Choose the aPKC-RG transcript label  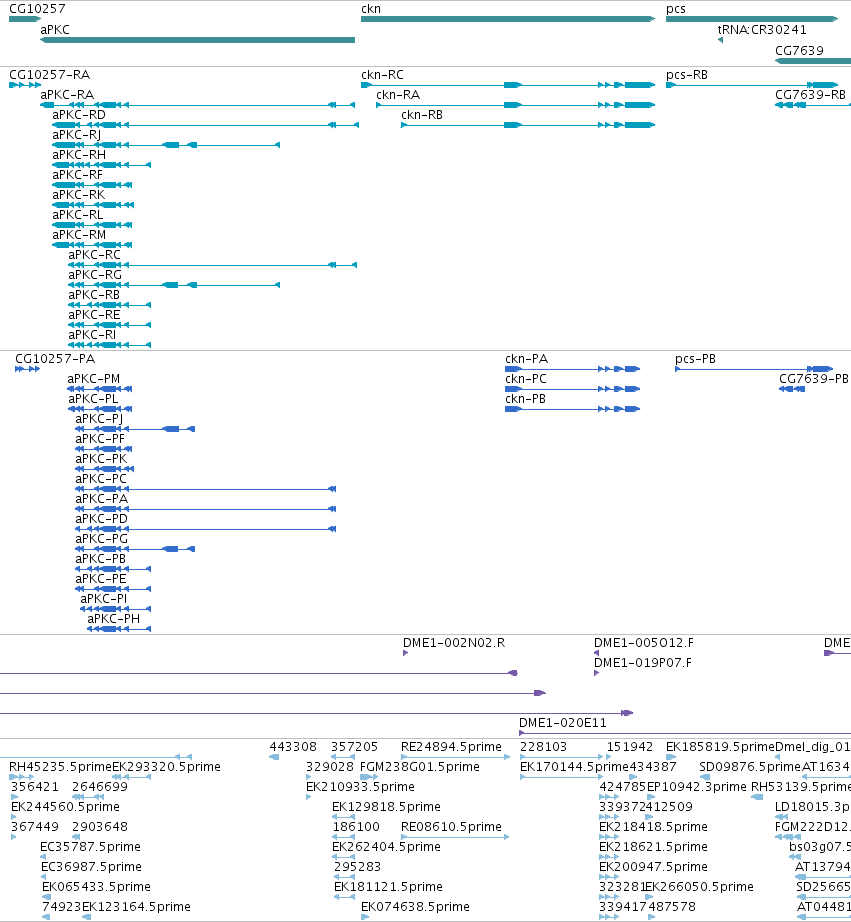(95, 275)
